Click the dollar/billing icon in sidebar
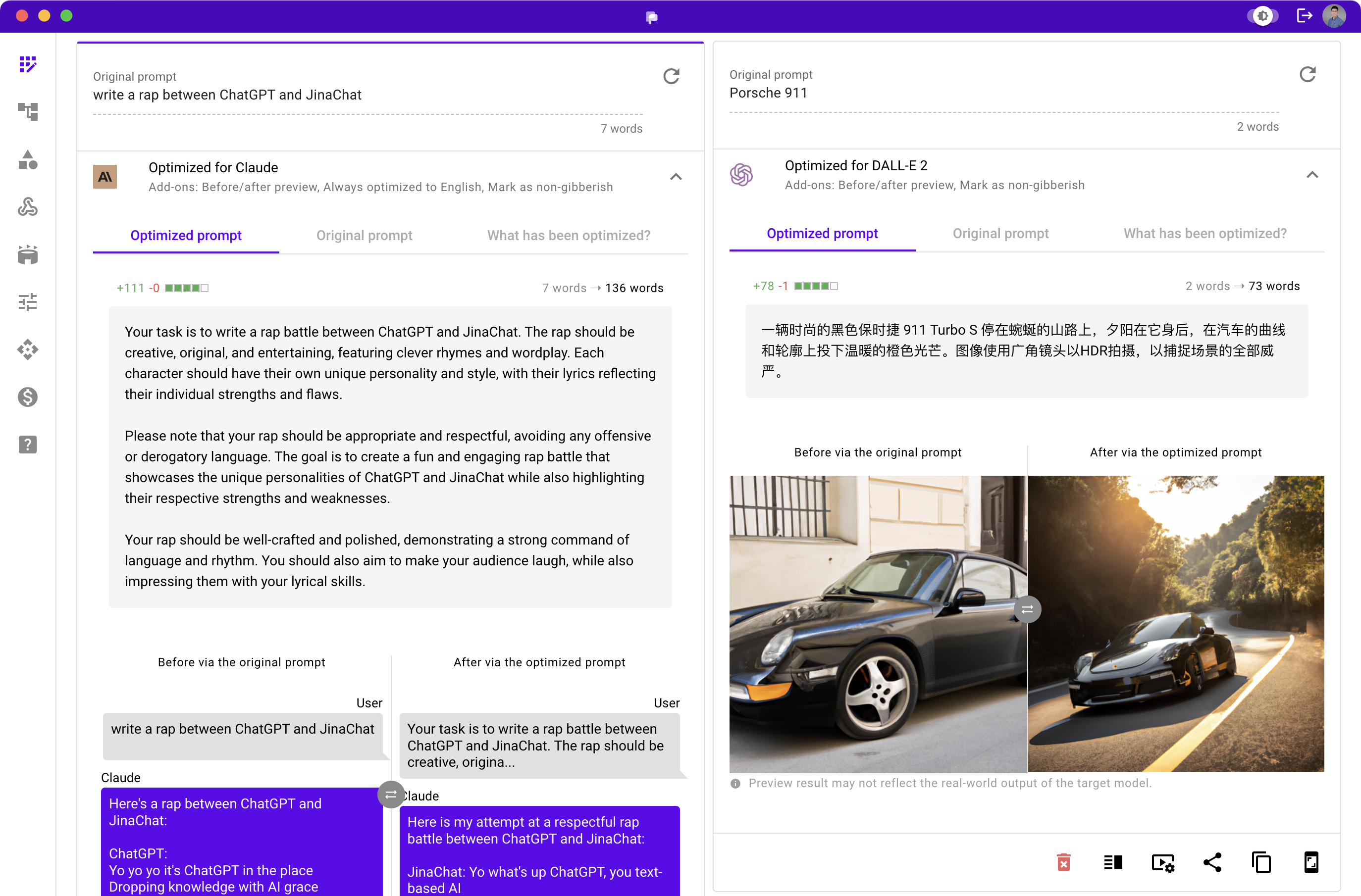 tap(27, 397)
